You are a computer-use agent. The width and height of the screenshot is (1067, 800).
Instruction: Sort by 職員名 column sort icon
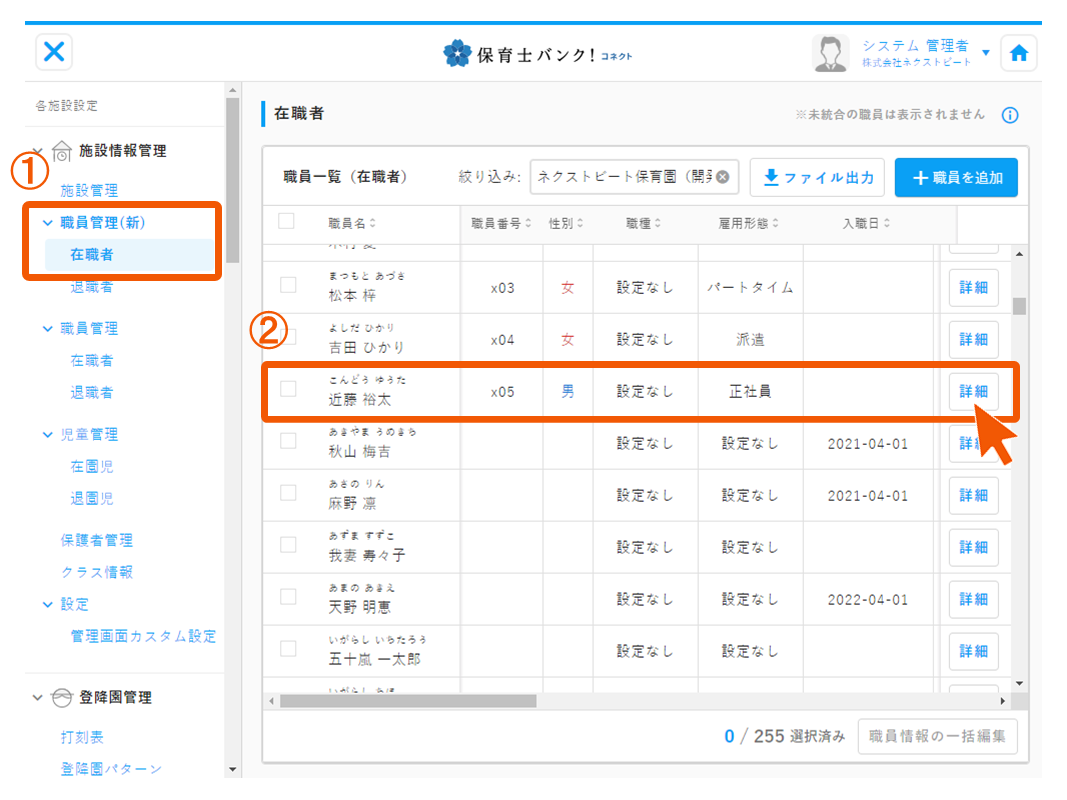[x=372, y=223]
